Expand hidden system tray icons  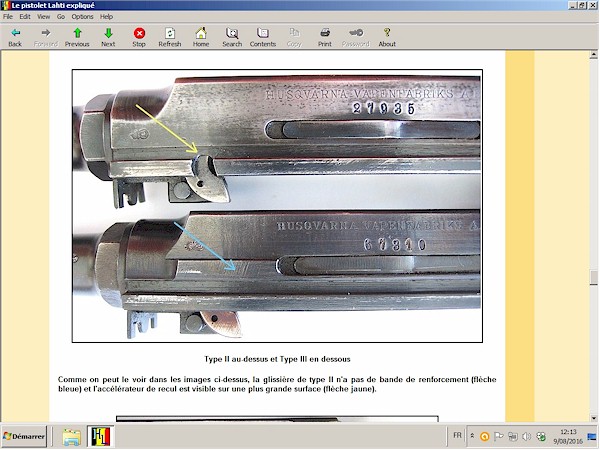coord(472,436)
